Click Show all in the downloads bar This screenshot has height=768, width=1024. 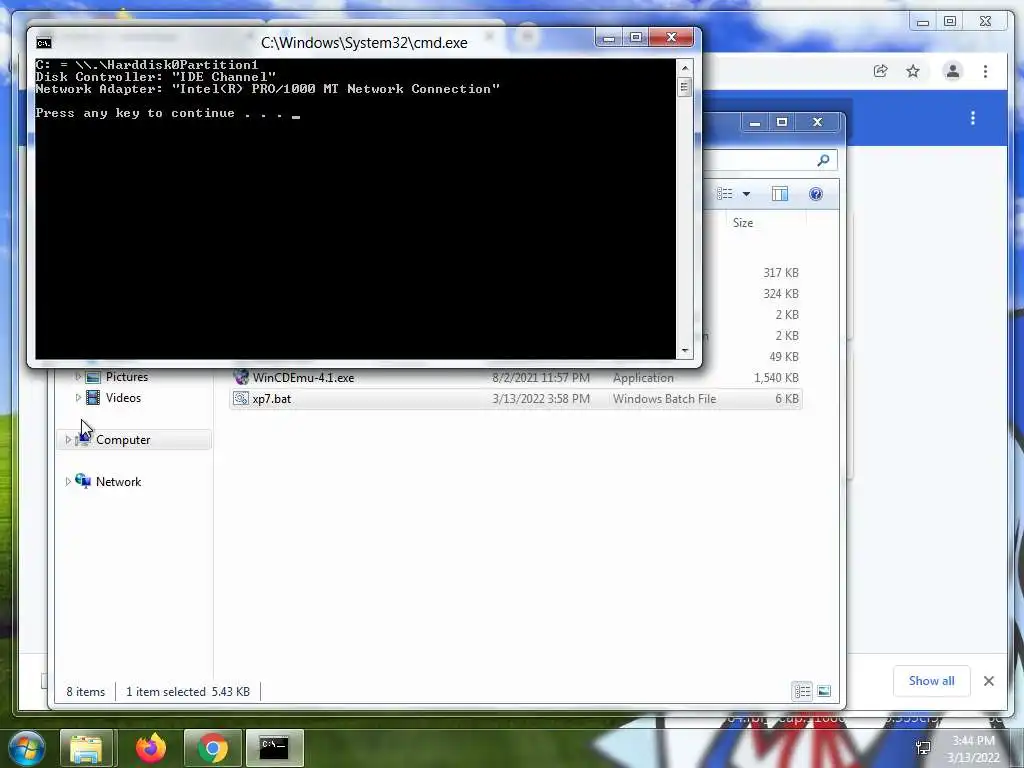(931, 681)
